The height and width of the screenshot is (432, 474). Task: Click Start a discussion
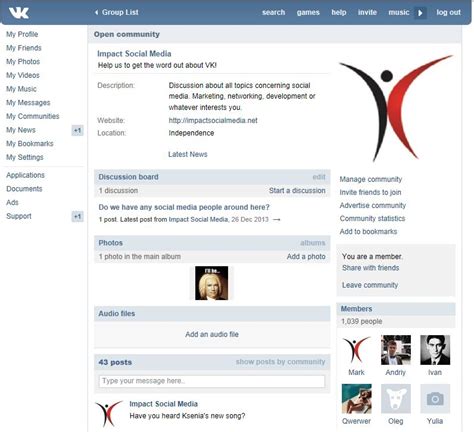click(x=297, y=191)
